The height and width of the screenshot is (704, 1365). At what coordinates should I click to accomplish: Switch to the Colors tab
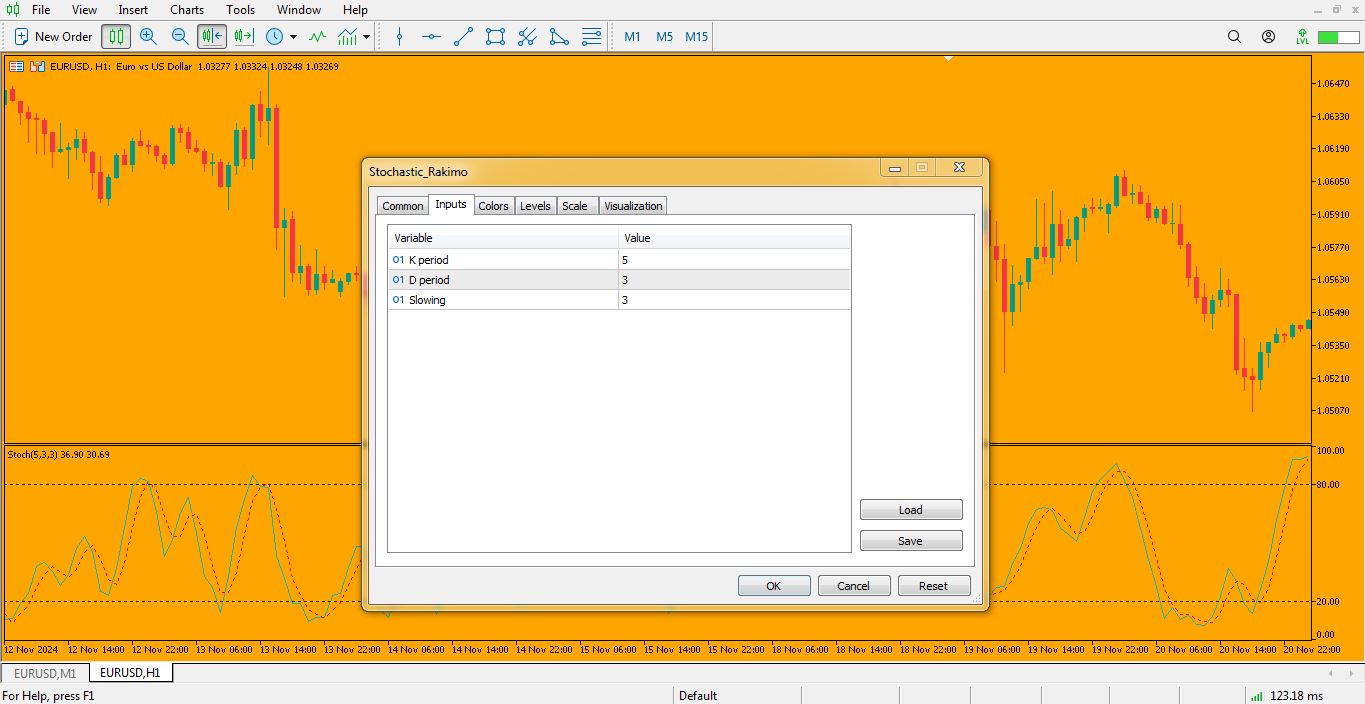coord(493,206)
